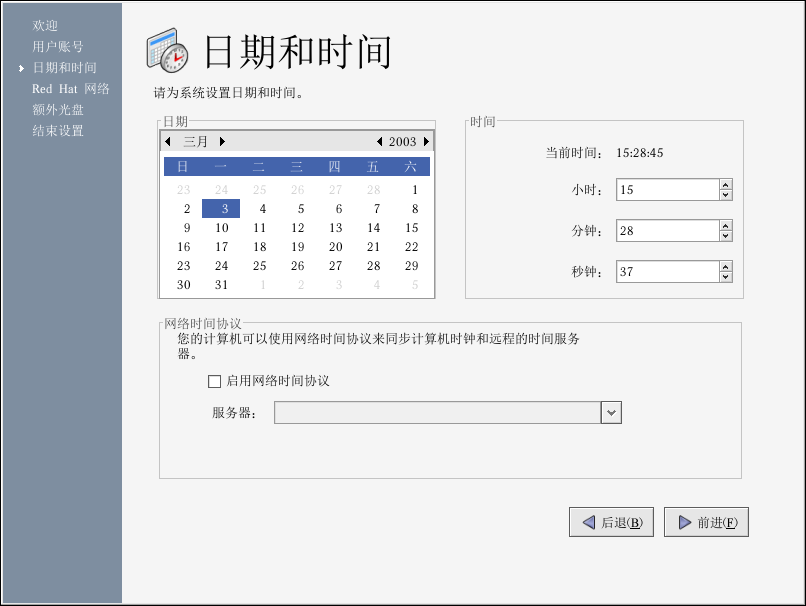Select 欢迎 in the sidebar
This screenshot has height=606, width=806.
click(x=45, y=25)
